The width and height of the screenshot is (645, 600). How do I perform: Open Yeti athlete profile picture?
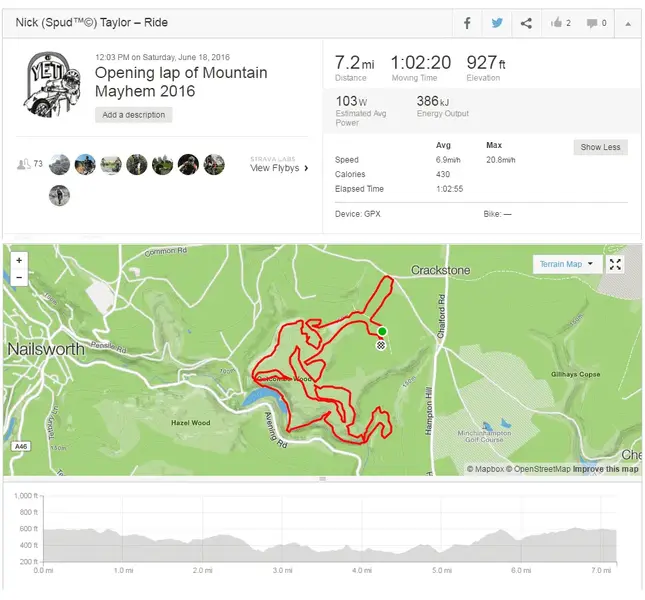(49, 85)
